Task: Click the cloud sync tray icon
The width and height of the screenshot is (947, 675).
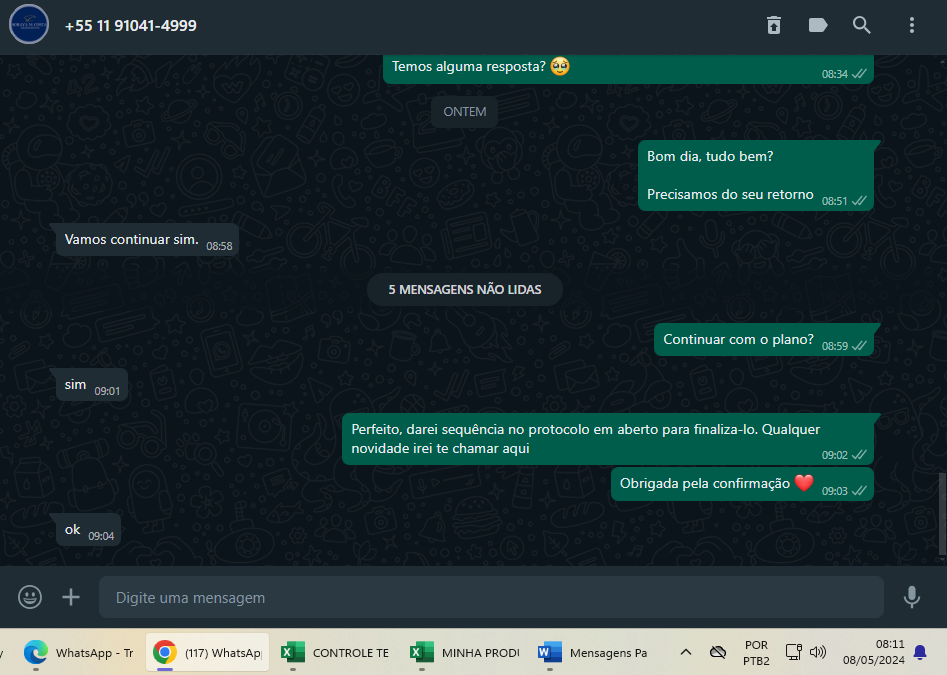Action: pos(717,652)
